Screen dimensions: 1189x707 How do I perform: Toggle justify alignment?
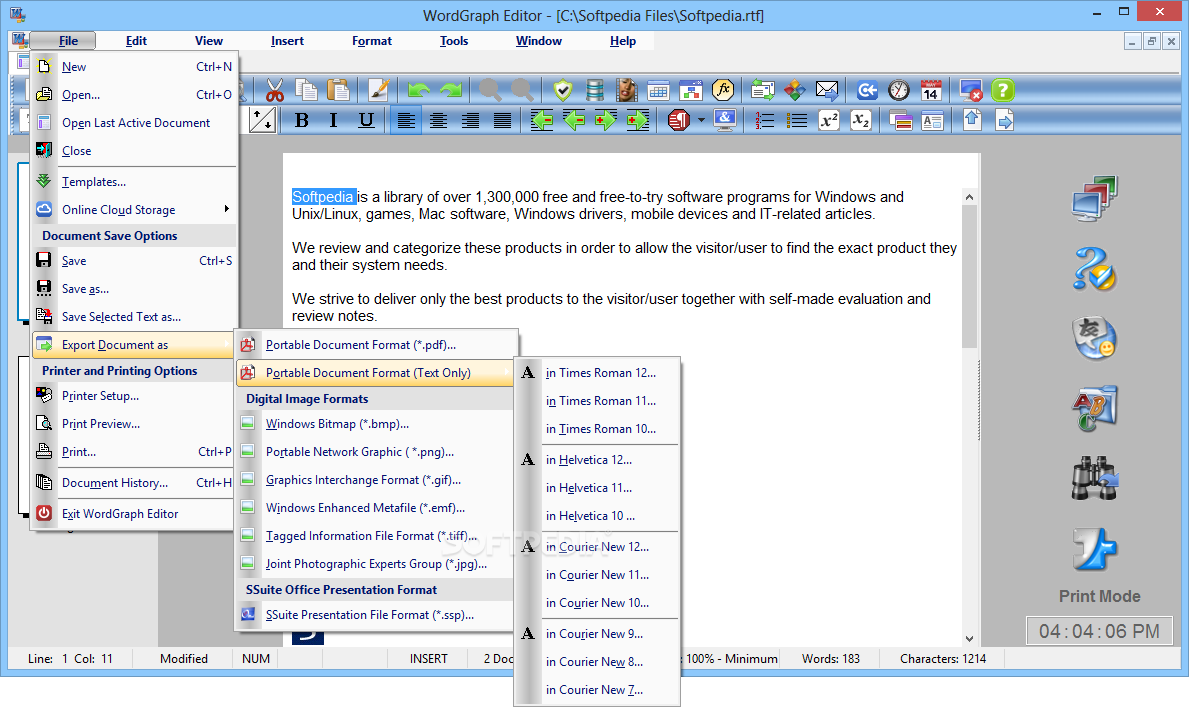pos(501,120)
